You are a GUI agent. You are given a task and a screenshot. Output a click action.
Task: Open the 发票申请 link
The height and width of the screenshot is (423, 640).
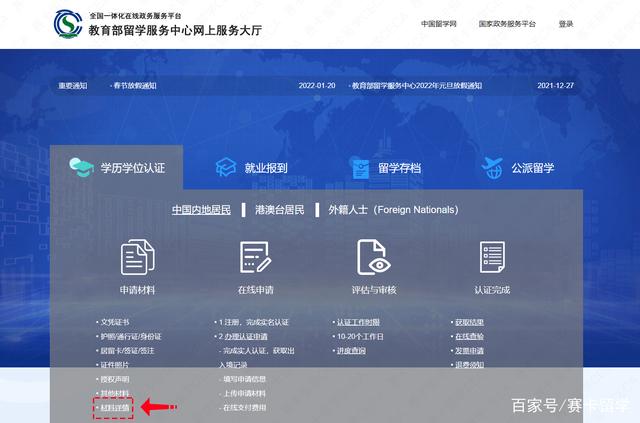[469, 351]
